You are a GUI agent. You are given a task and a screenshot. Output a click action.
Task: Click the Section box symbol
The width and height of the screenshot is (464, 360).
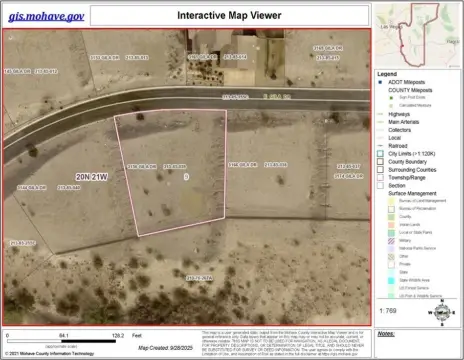(x=380, y=186)
